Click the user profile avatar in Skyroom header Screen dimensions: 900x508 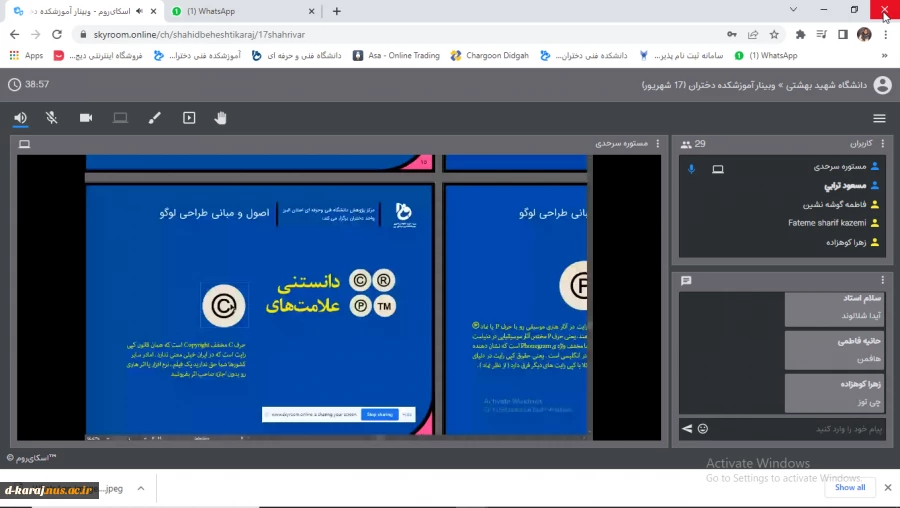click(x=882, y=85)
